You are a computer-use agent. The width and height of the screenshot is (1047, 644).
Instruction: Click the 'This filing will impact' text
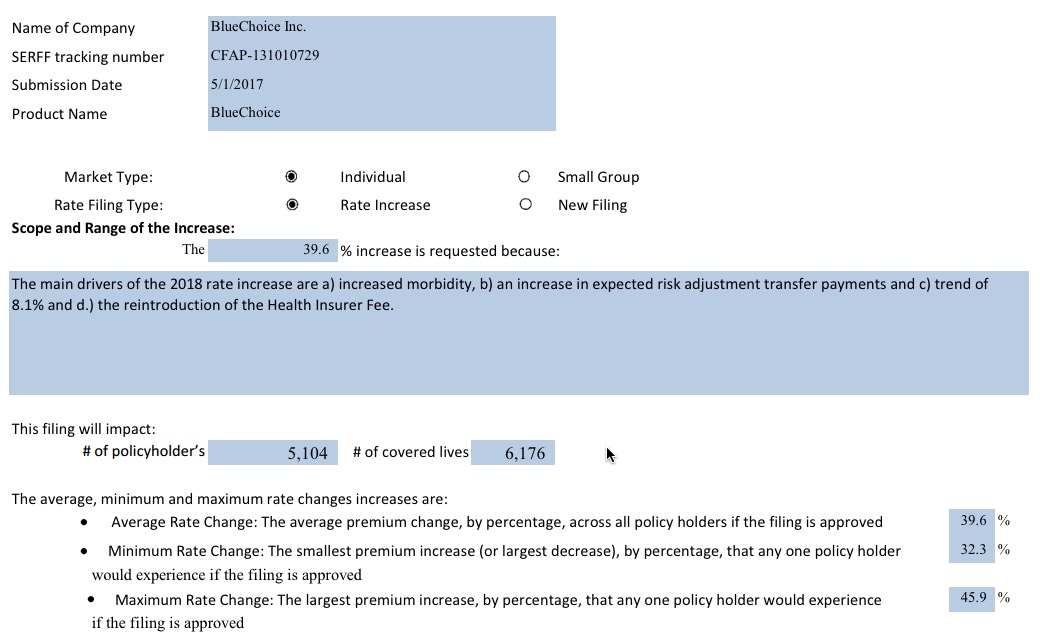click(83, 429)
